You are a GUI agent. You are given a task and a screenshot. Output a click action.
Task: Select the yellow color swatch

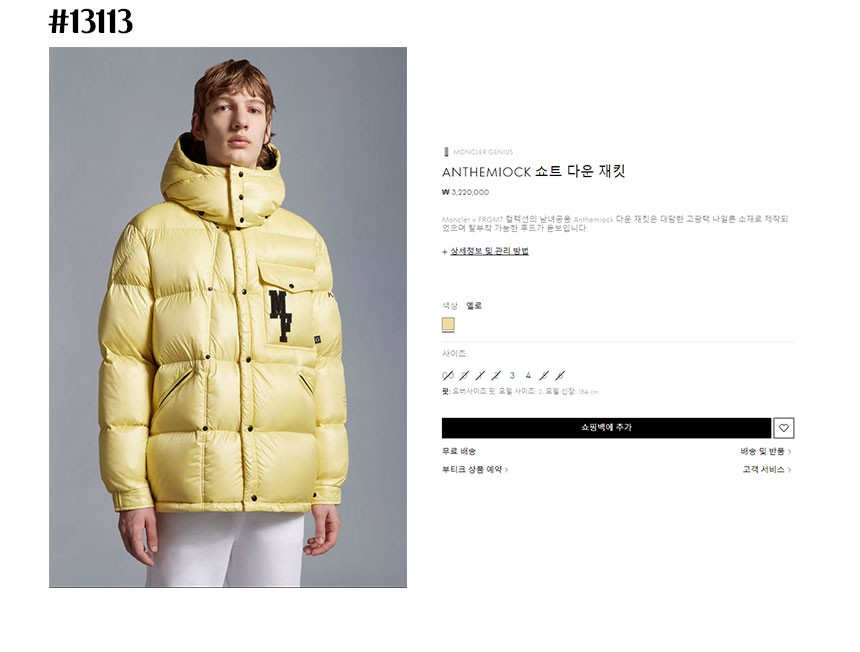(448, 324)
